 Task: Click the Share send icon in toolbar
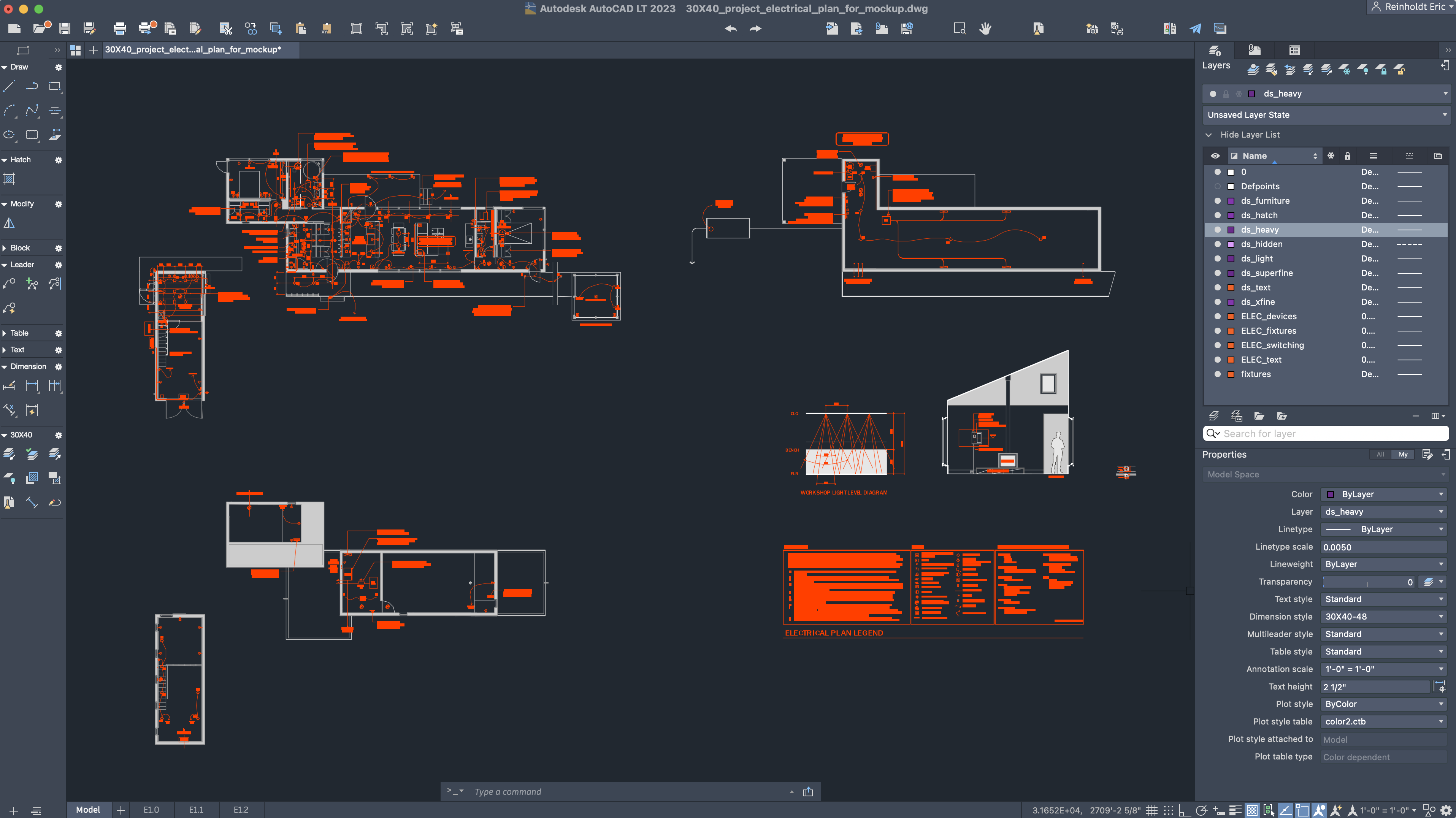1196,28
